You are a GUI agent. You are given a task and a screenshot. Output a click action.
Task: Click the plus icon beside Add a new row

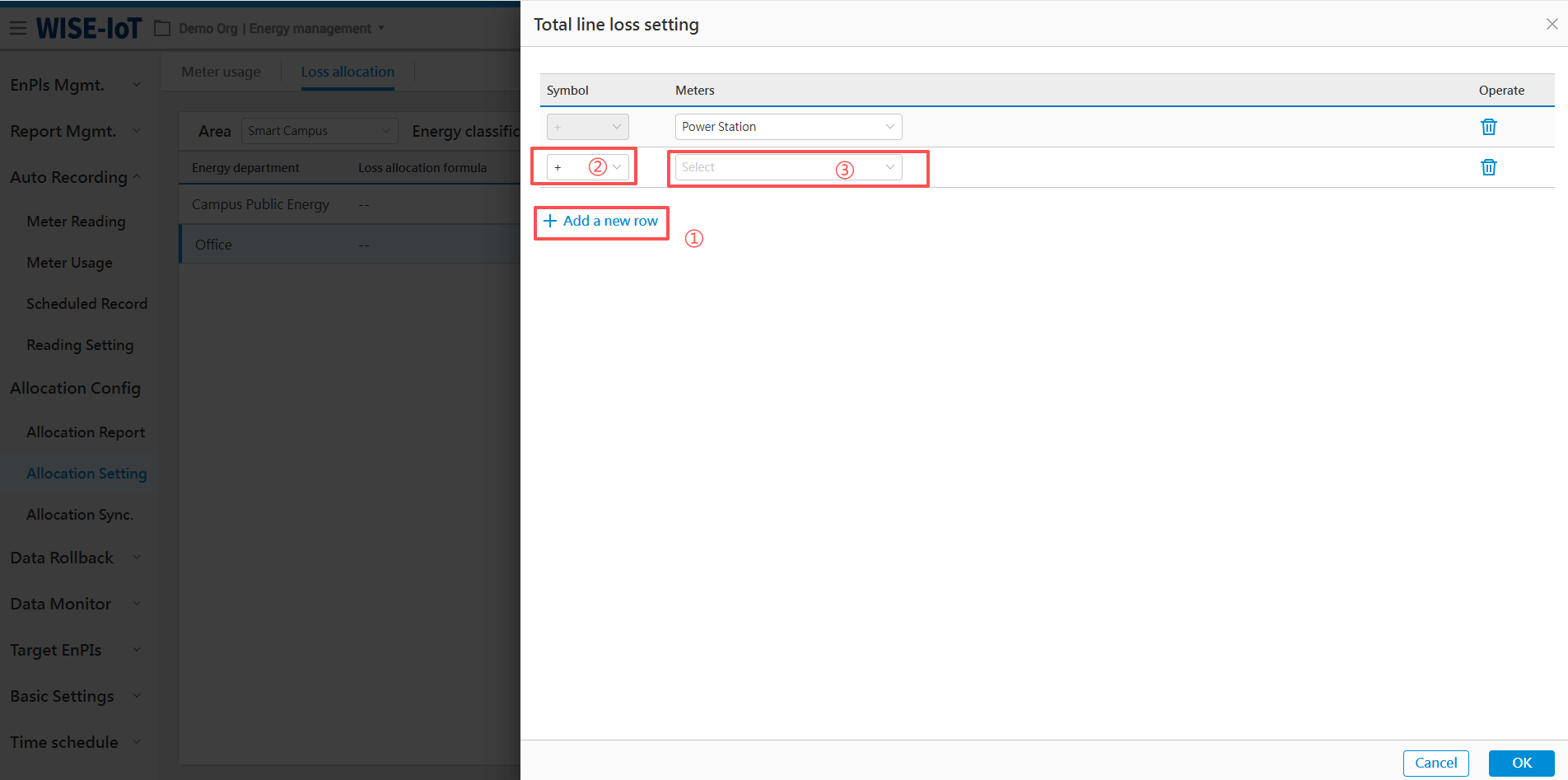tap(550, 221)
